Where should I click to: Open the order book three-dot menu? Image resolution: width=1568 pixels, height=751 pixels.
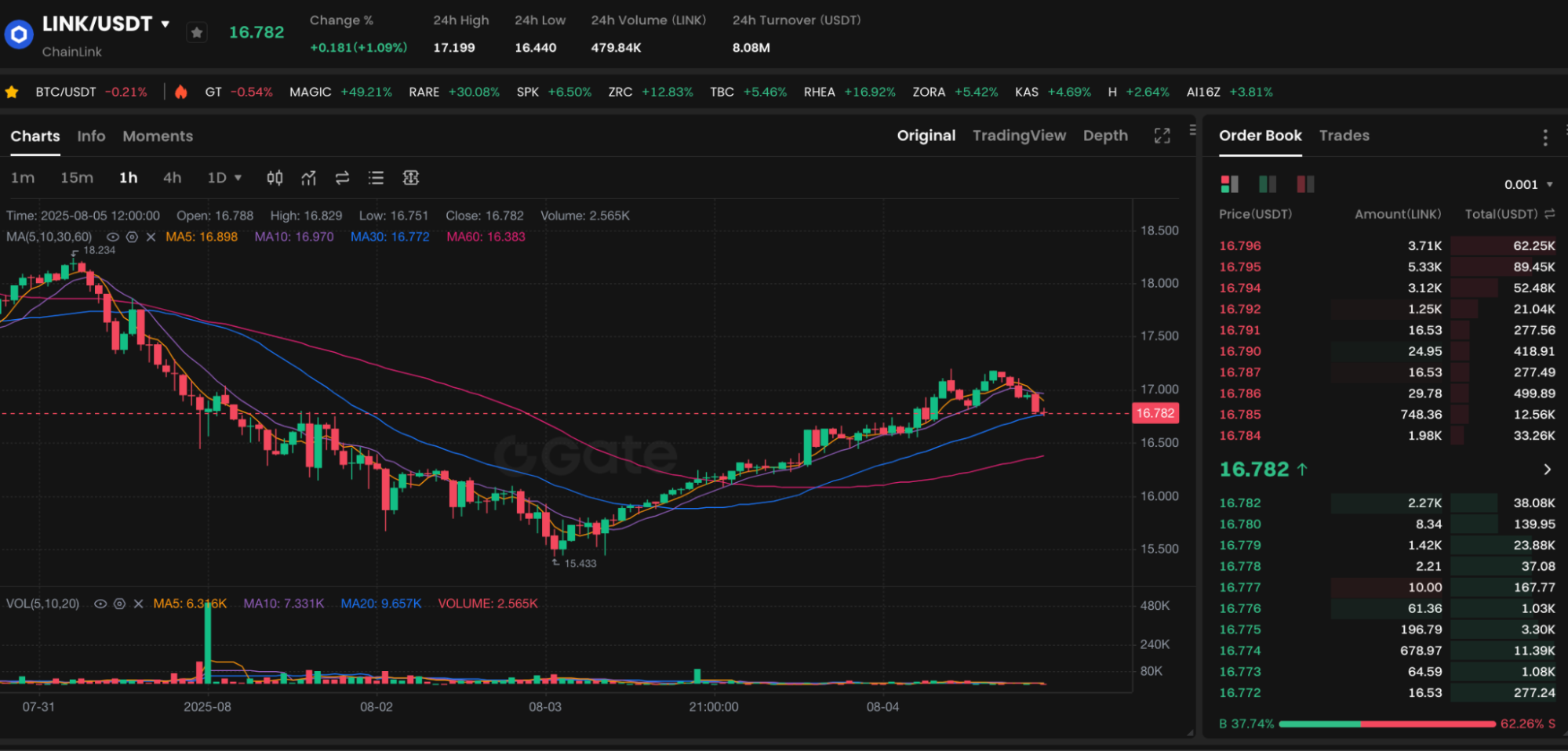(x=1545, y=137)
